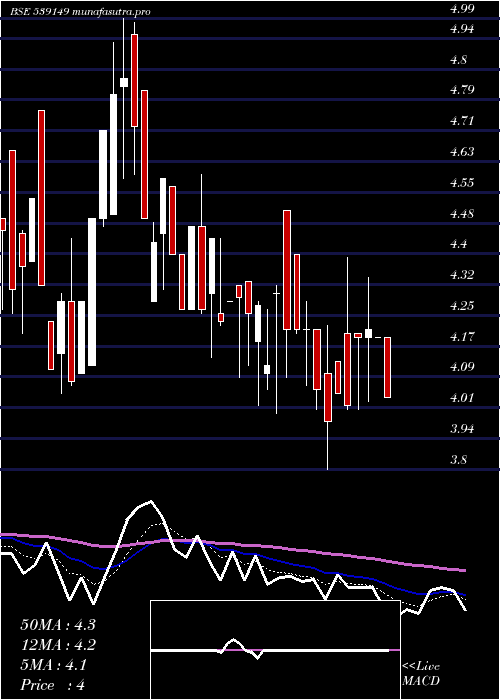This screenshot has width=500, height=700.
Task: Select the '12MA : 4.2' reading
Action: click(58, 645)
